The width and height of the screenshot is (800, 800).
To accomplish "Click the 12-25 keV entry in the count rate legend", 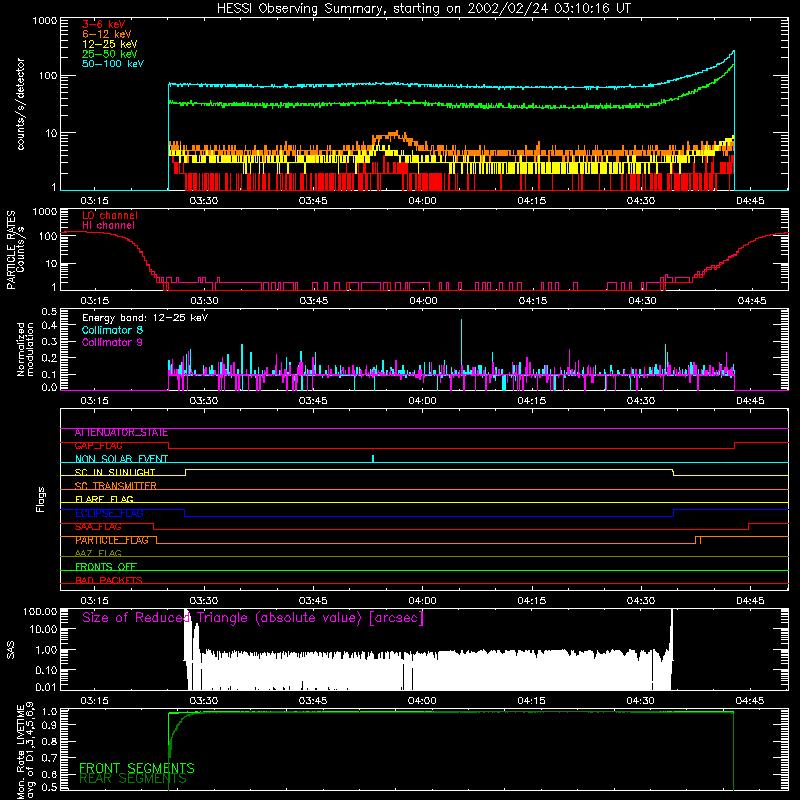I will pyautogui.click(x=110, y=44).
